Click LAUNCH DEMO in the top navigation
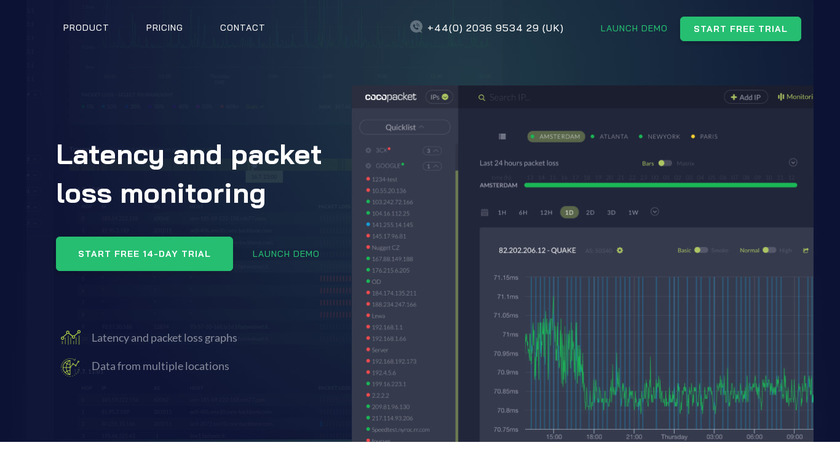 tap(634, 28)
